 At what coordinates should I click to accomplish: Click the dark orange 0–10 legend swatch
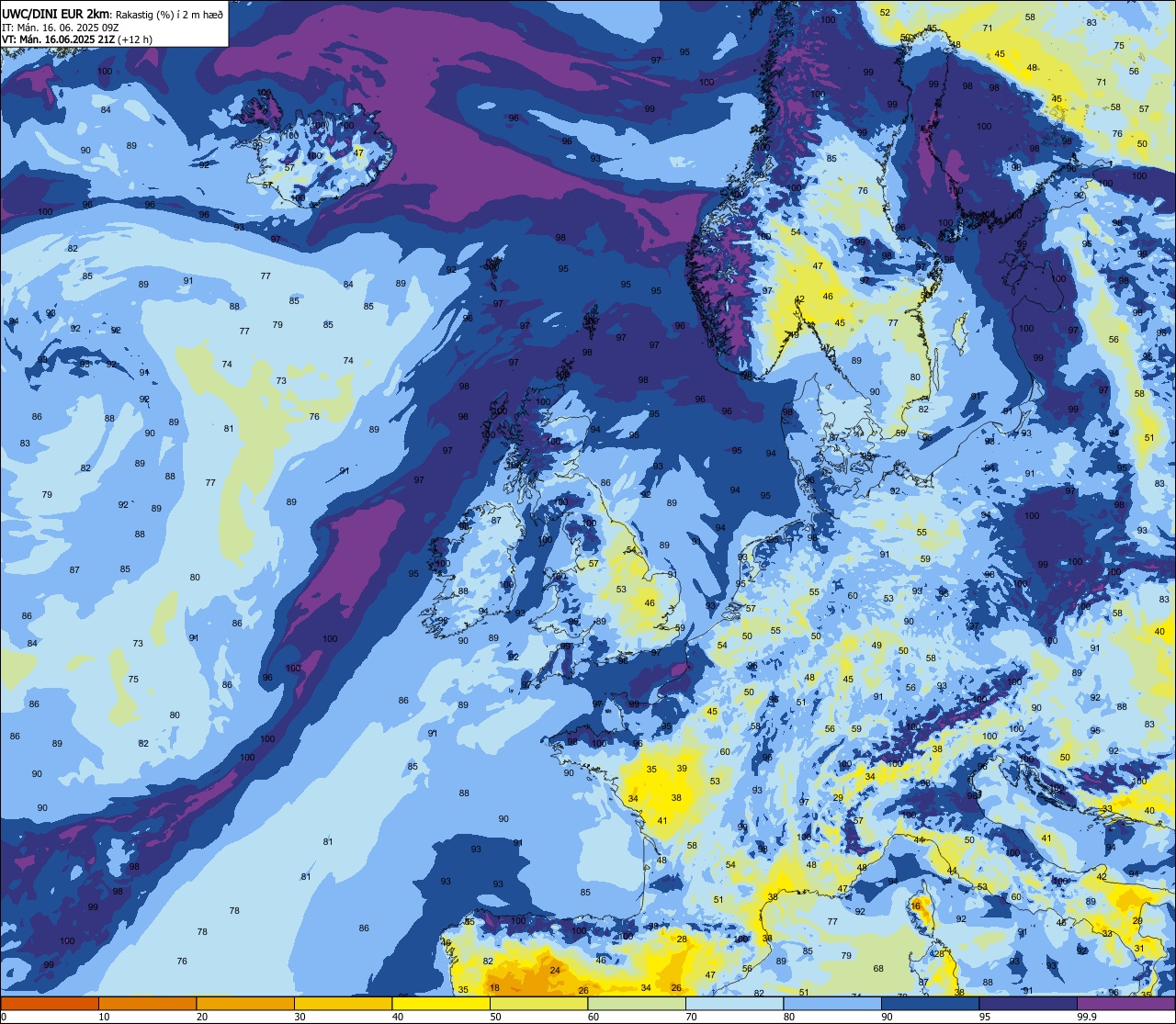(x=50, y=1003)
